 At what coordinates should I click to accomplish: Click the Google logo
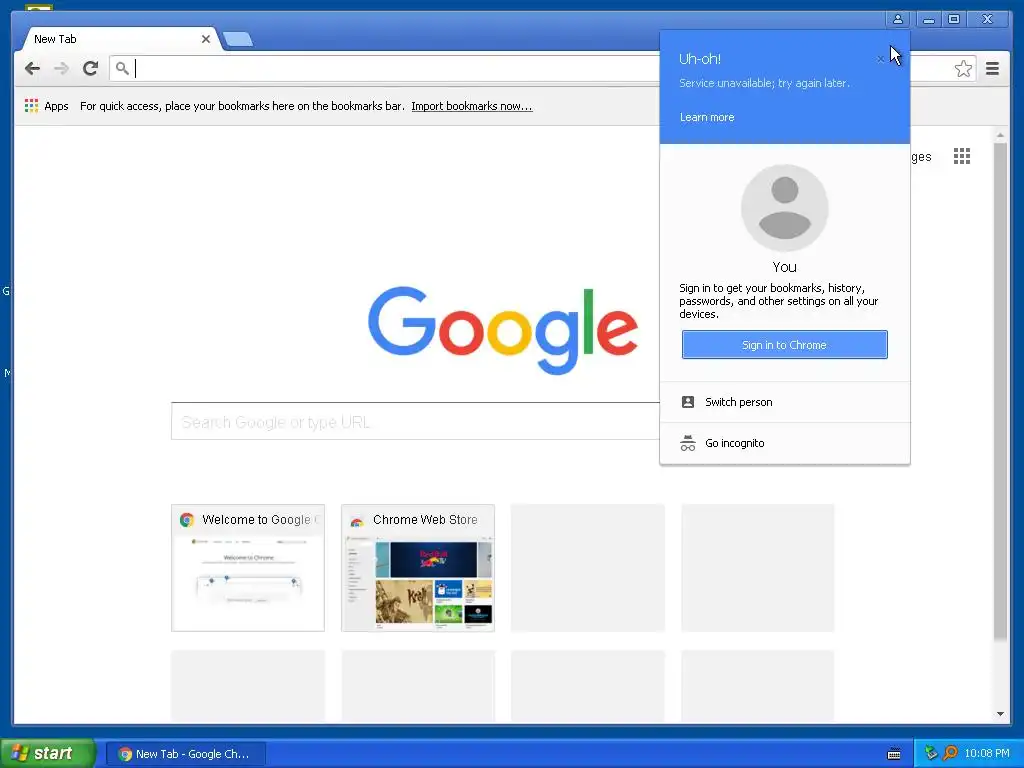pos(502,330)
